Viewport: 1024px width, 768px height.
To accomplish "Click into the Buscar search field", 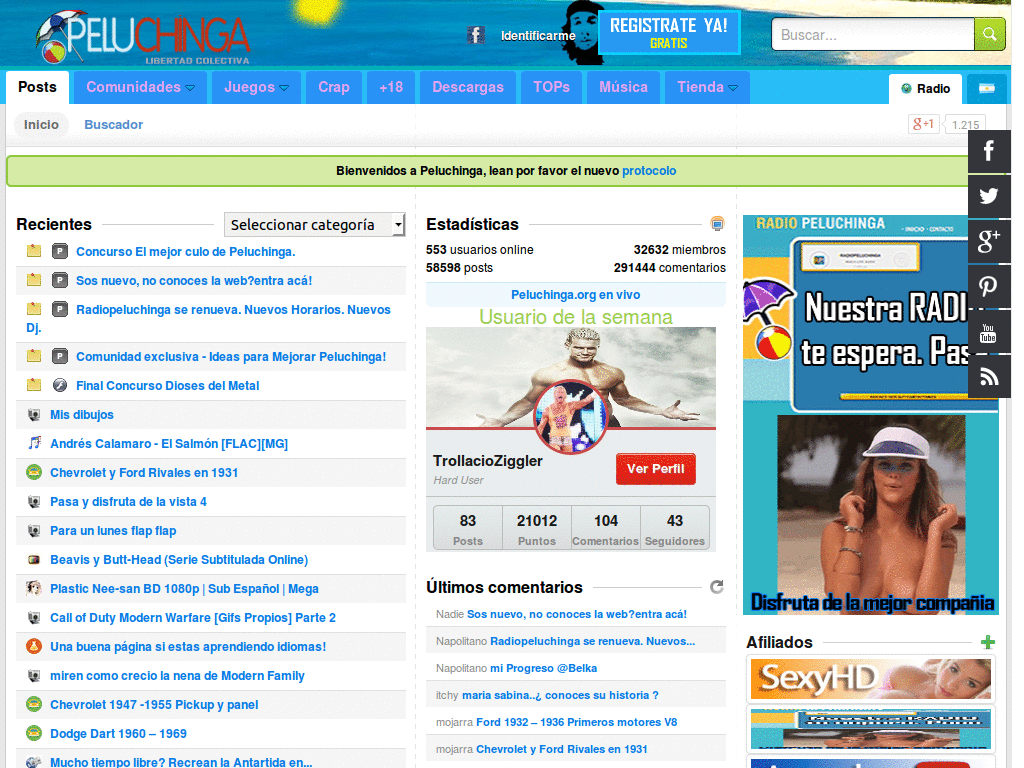I will 872,35.
